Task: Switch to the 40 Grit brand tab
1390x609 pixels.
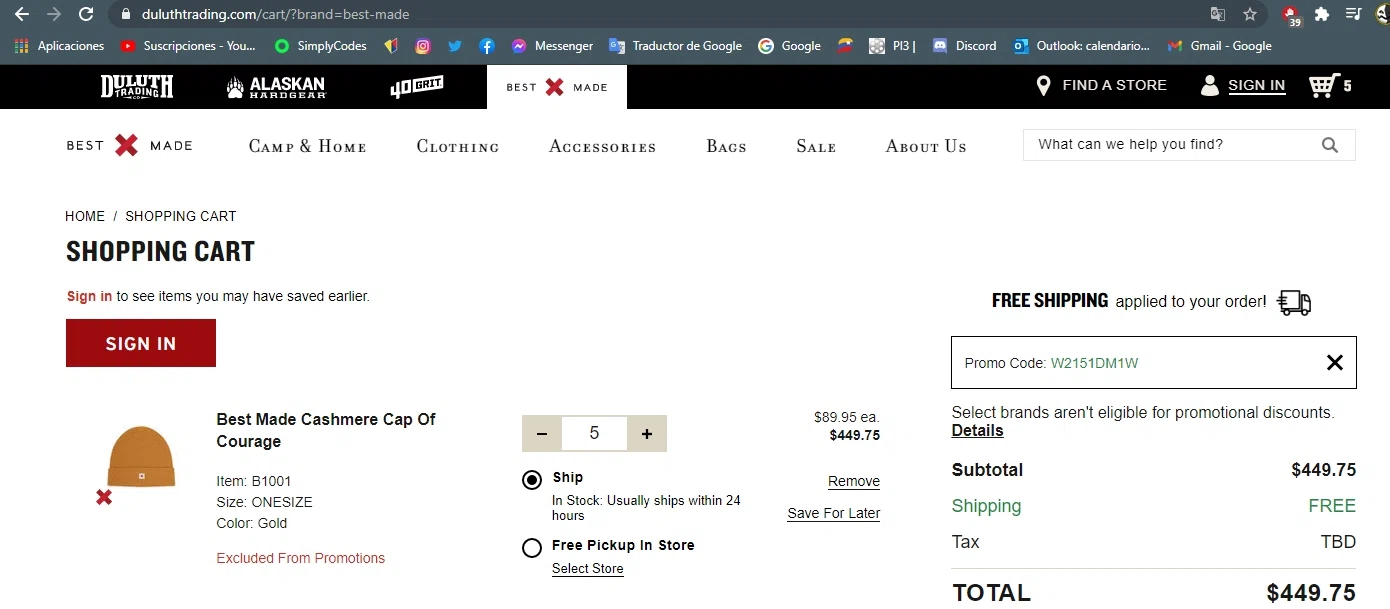Action: 417,87
